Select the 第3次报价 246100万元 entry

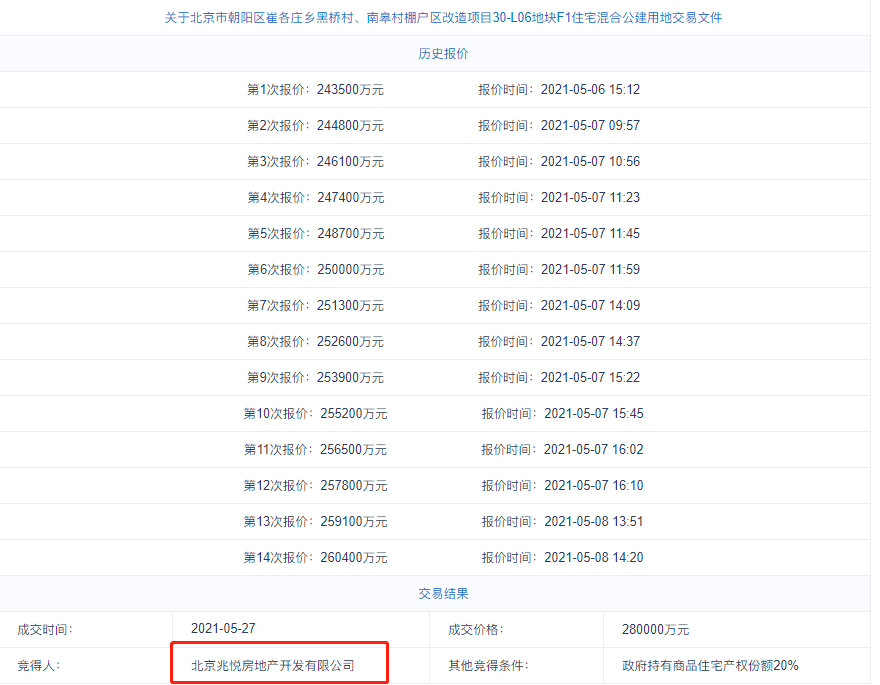coord(315,162)
